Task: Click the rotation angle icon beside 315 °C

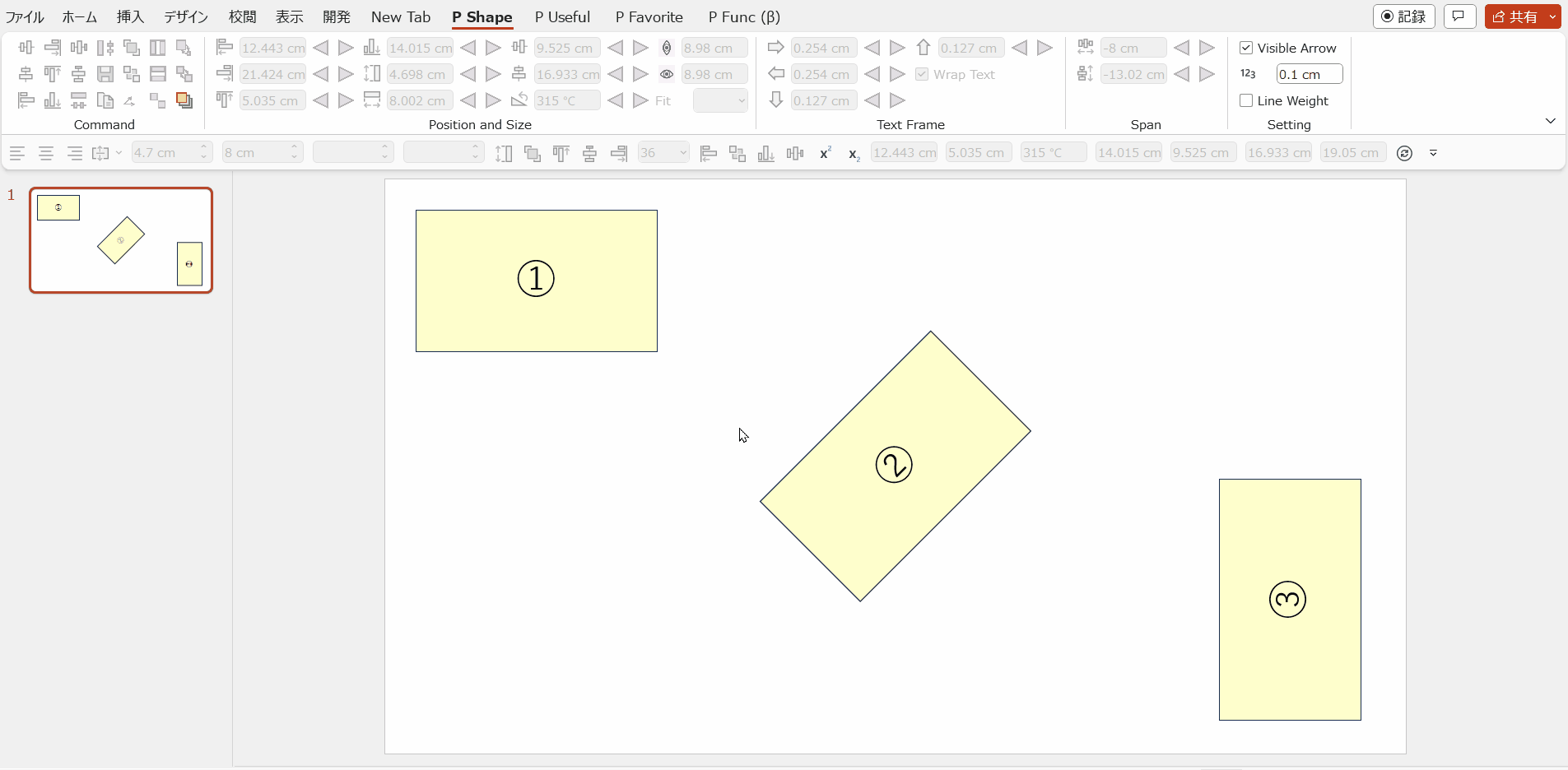Action: point(519,100)
